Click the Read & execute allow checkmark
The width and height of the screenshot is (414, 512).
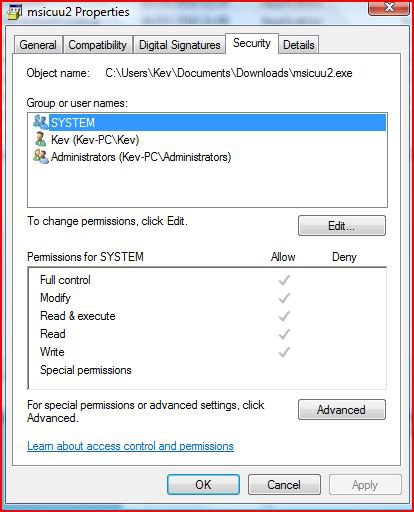coord(284,316)
